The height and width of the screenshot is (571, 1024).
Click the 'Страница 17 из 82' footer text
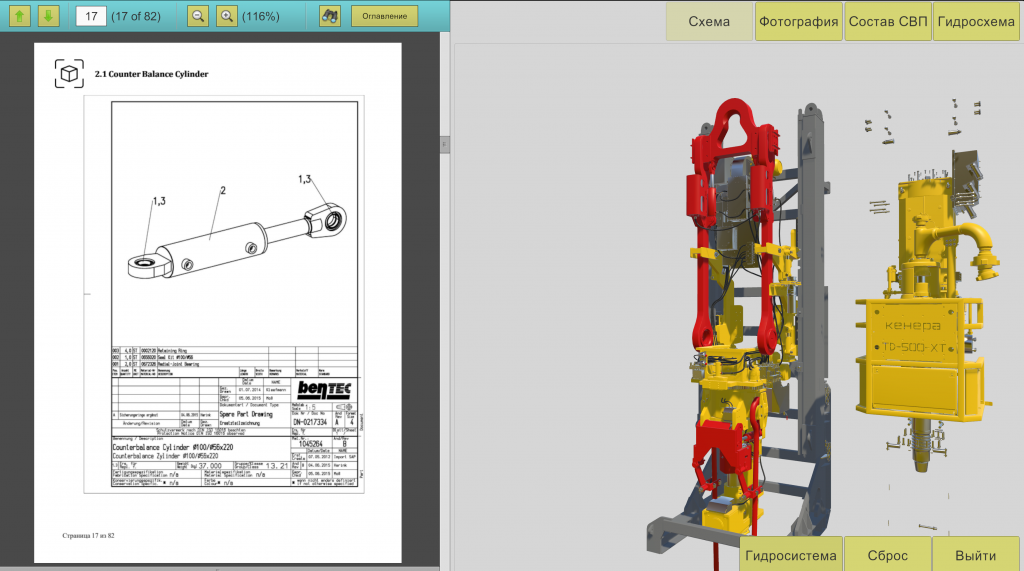(88, 536)
